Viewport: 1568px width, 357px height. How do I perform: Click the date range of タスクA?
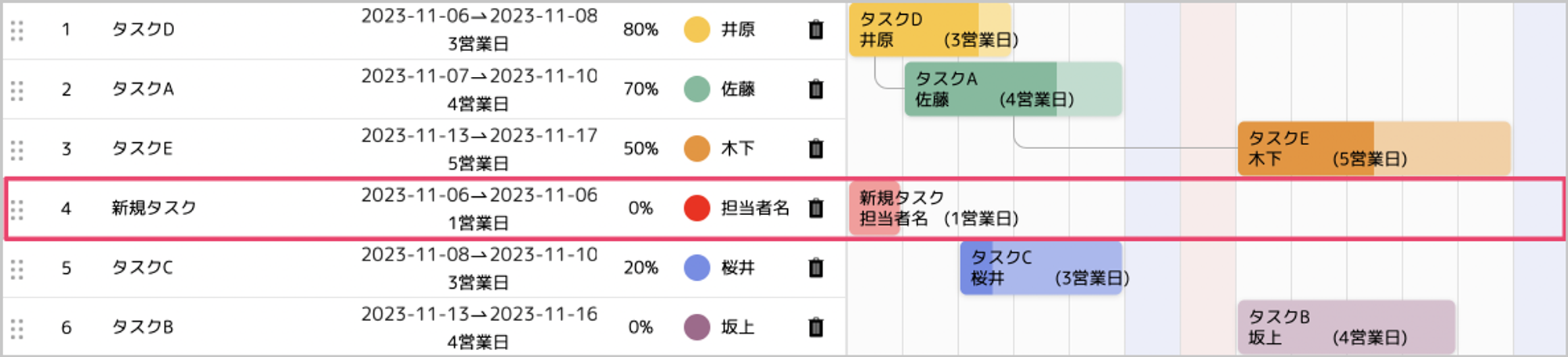(479, 76)
